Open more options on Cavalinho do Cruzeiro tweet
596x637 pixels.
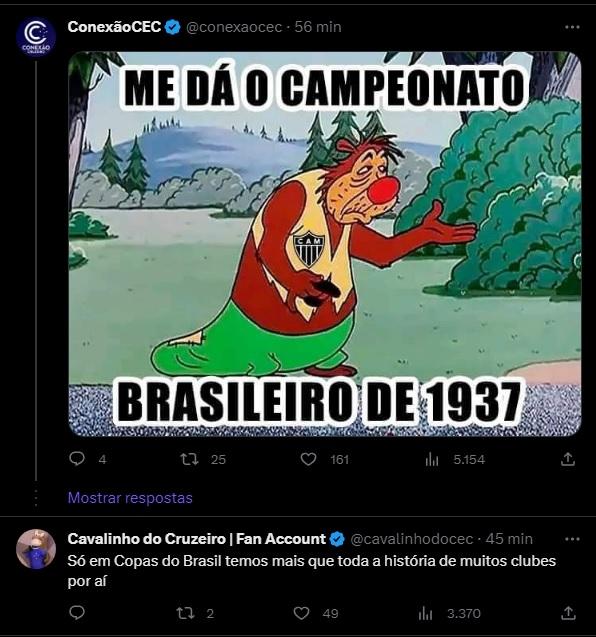tap(572, 539)
